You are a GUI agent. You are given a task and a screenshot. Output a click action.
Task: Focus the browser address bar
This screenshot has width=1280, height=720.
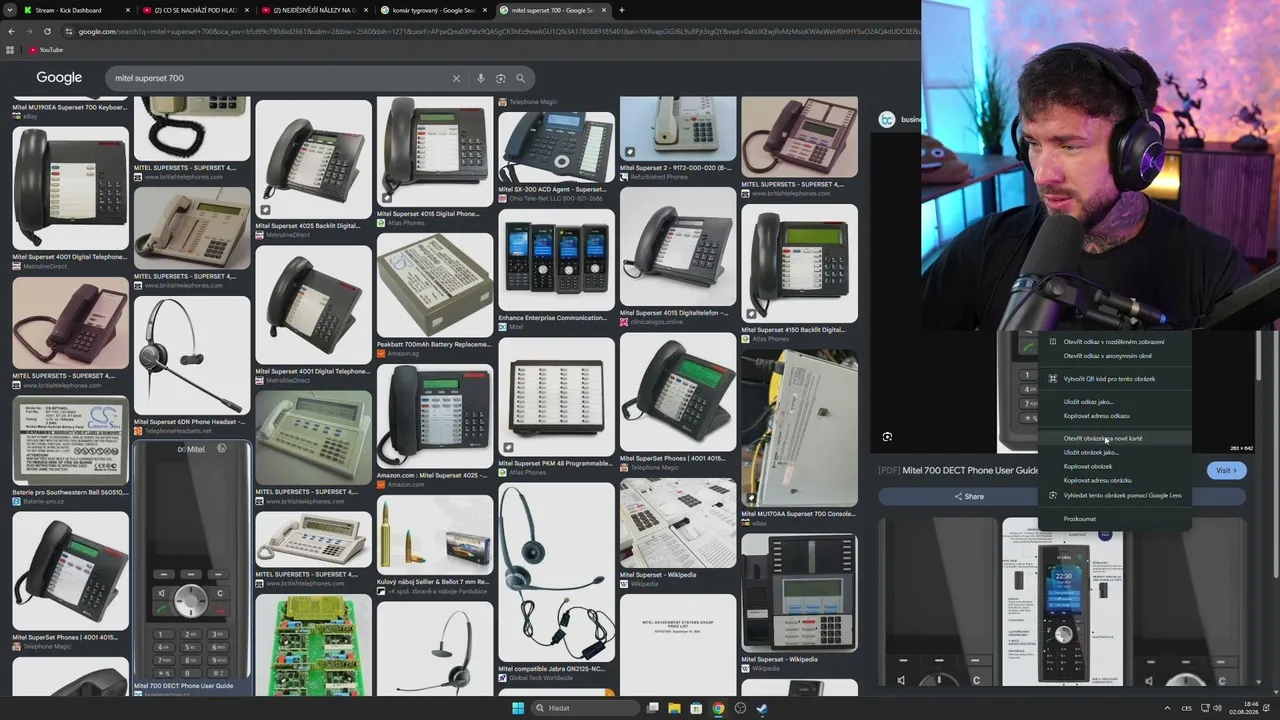[490, 31]
